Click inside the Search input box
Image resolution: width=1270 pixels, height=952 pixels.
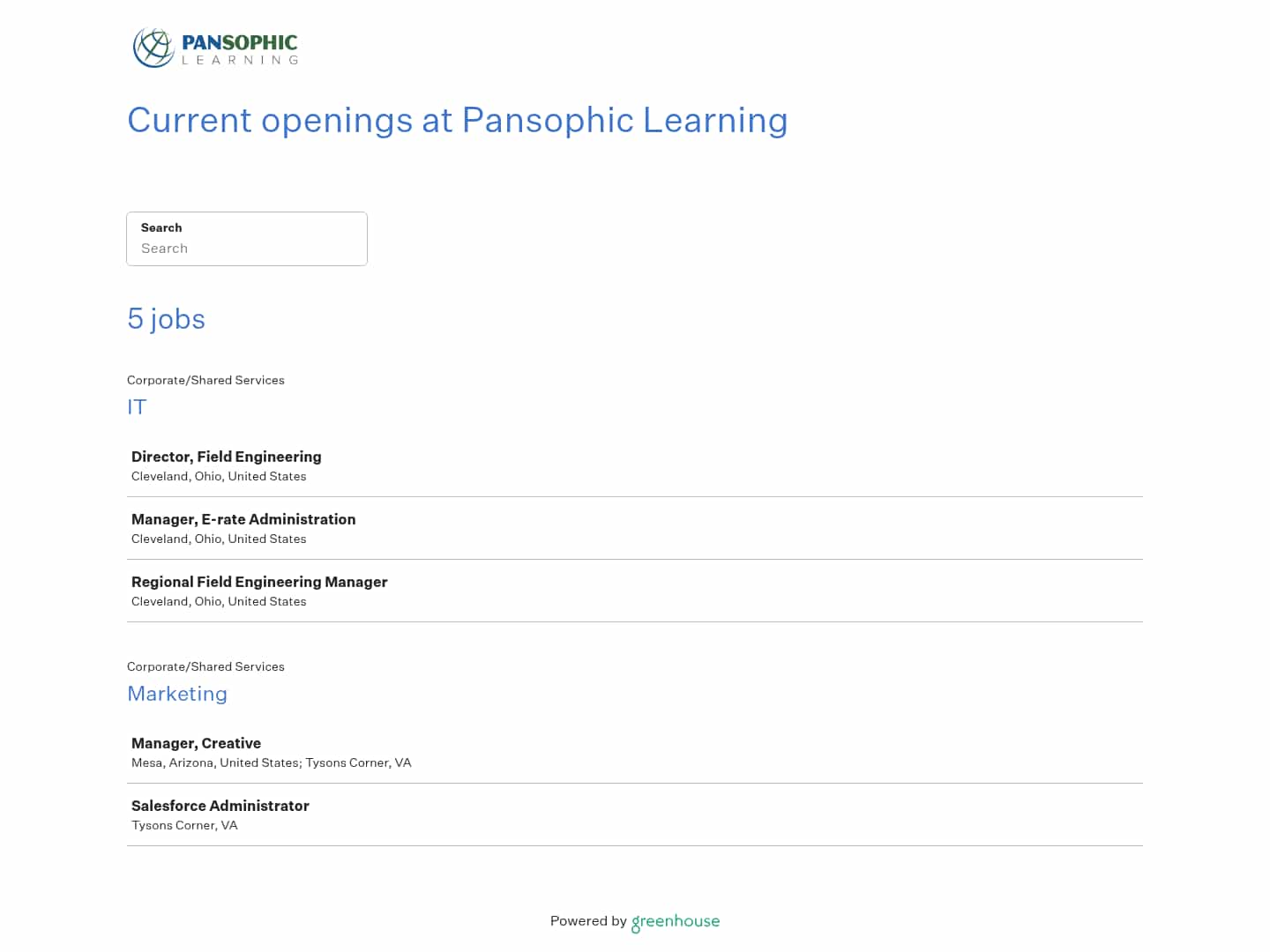(x=247, y=248)
